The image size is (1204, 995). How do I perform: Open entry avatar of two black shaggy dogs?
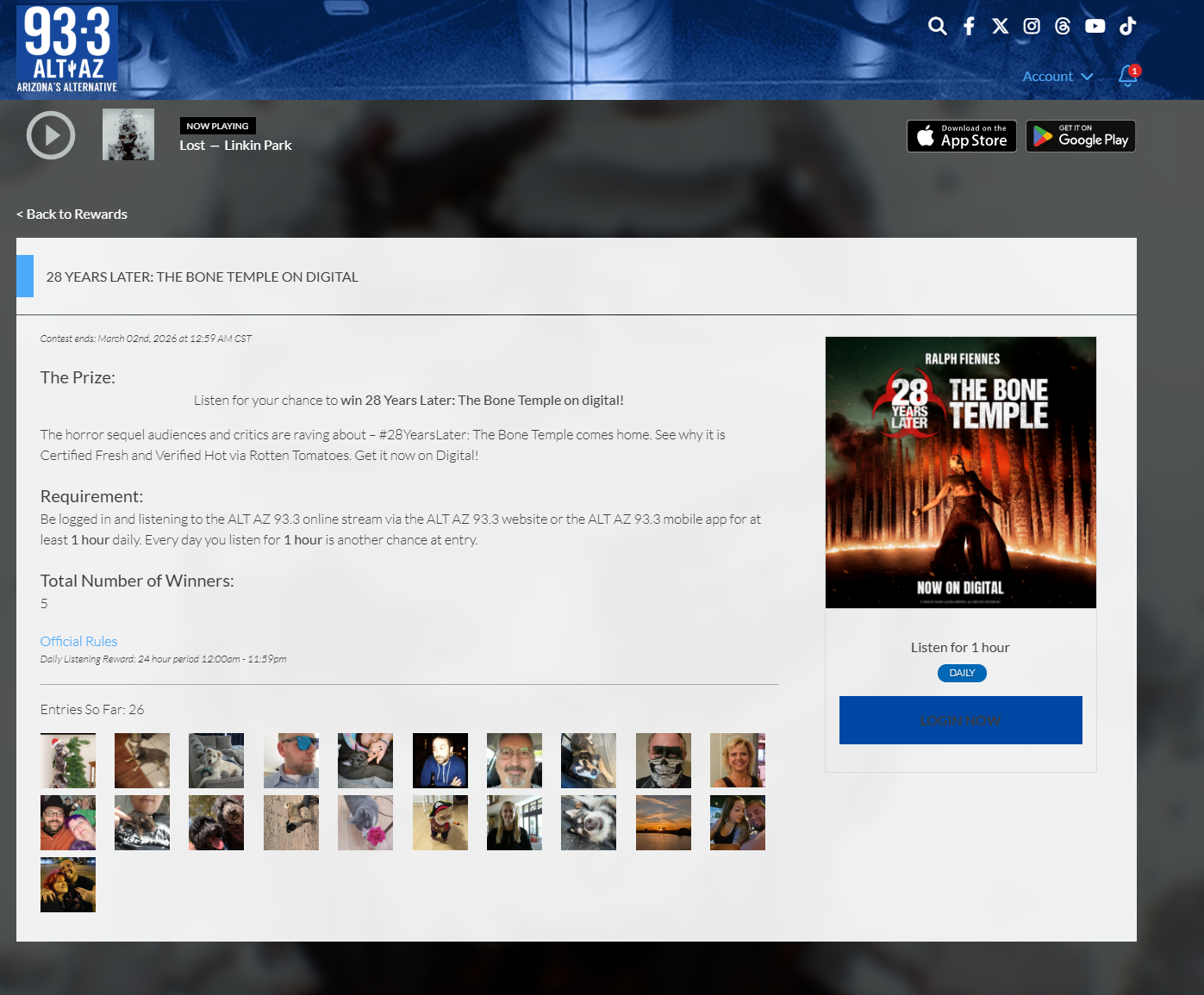[216, 823]
